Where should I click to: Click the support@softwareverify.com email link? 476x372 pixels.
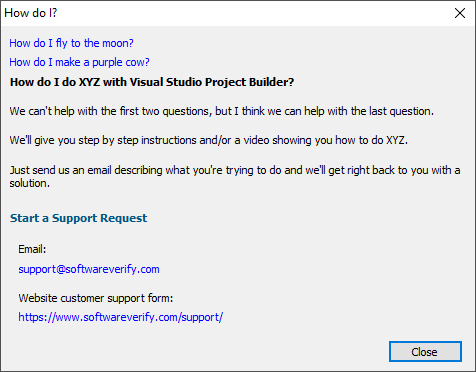(89, 269)
